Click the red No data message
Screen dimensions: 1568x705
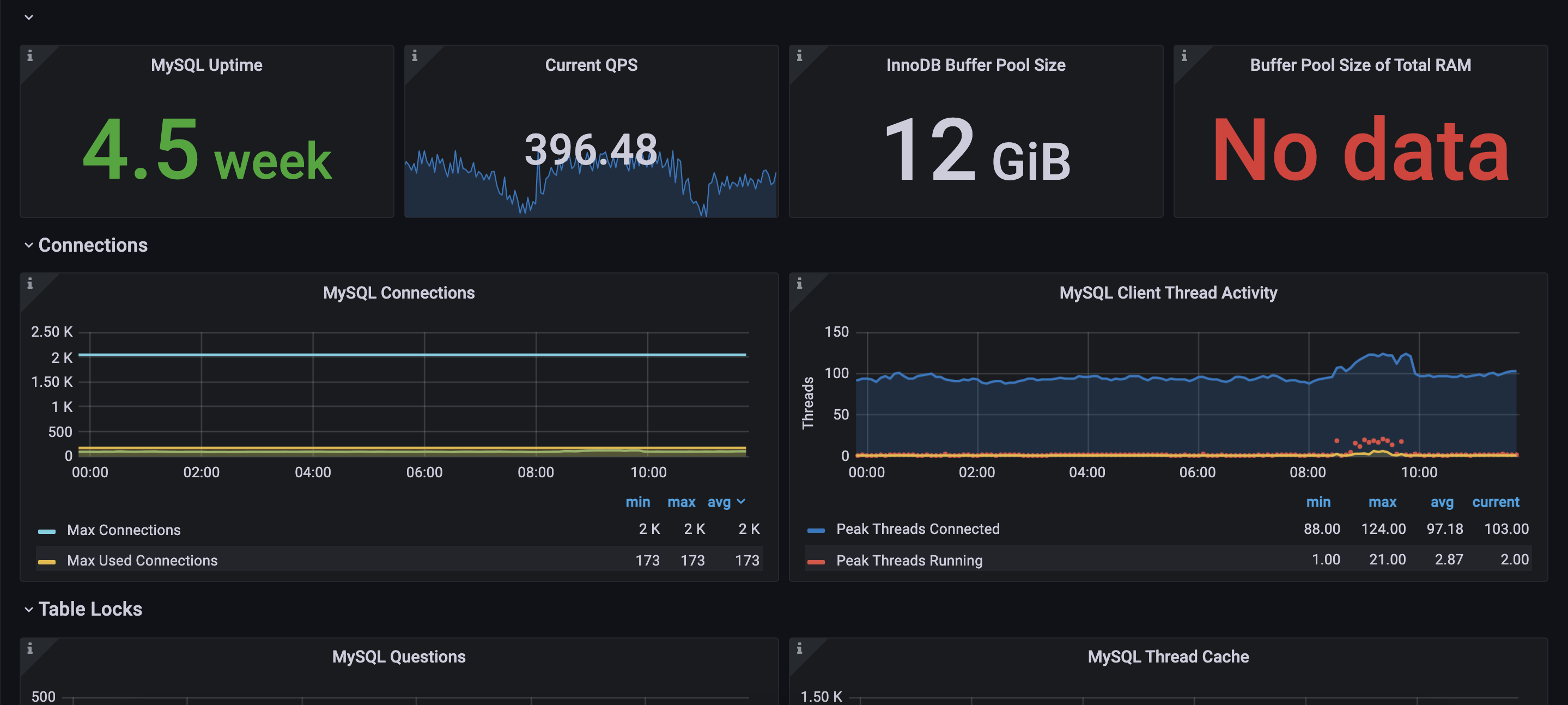1360,150
